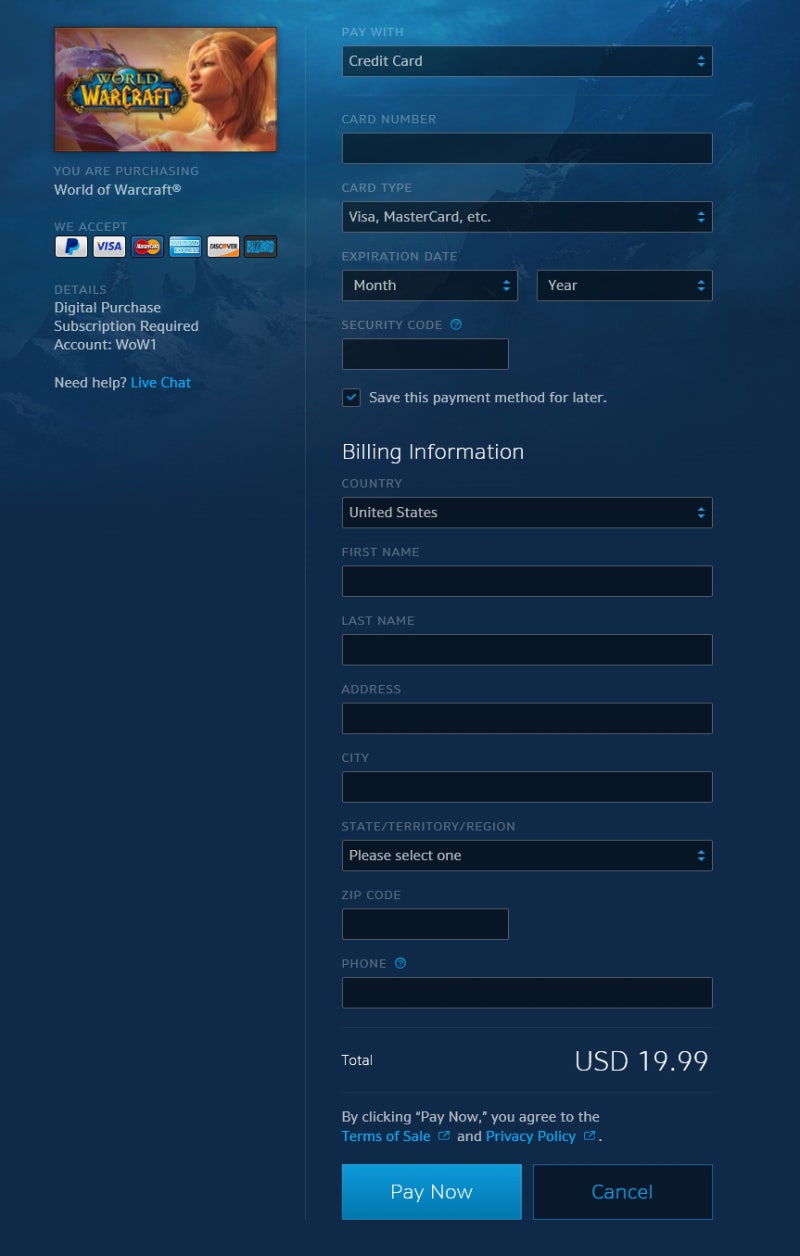This screenshot has height=1256, width=800.
Task: Focus the Address field
Action: click(527, 718)
